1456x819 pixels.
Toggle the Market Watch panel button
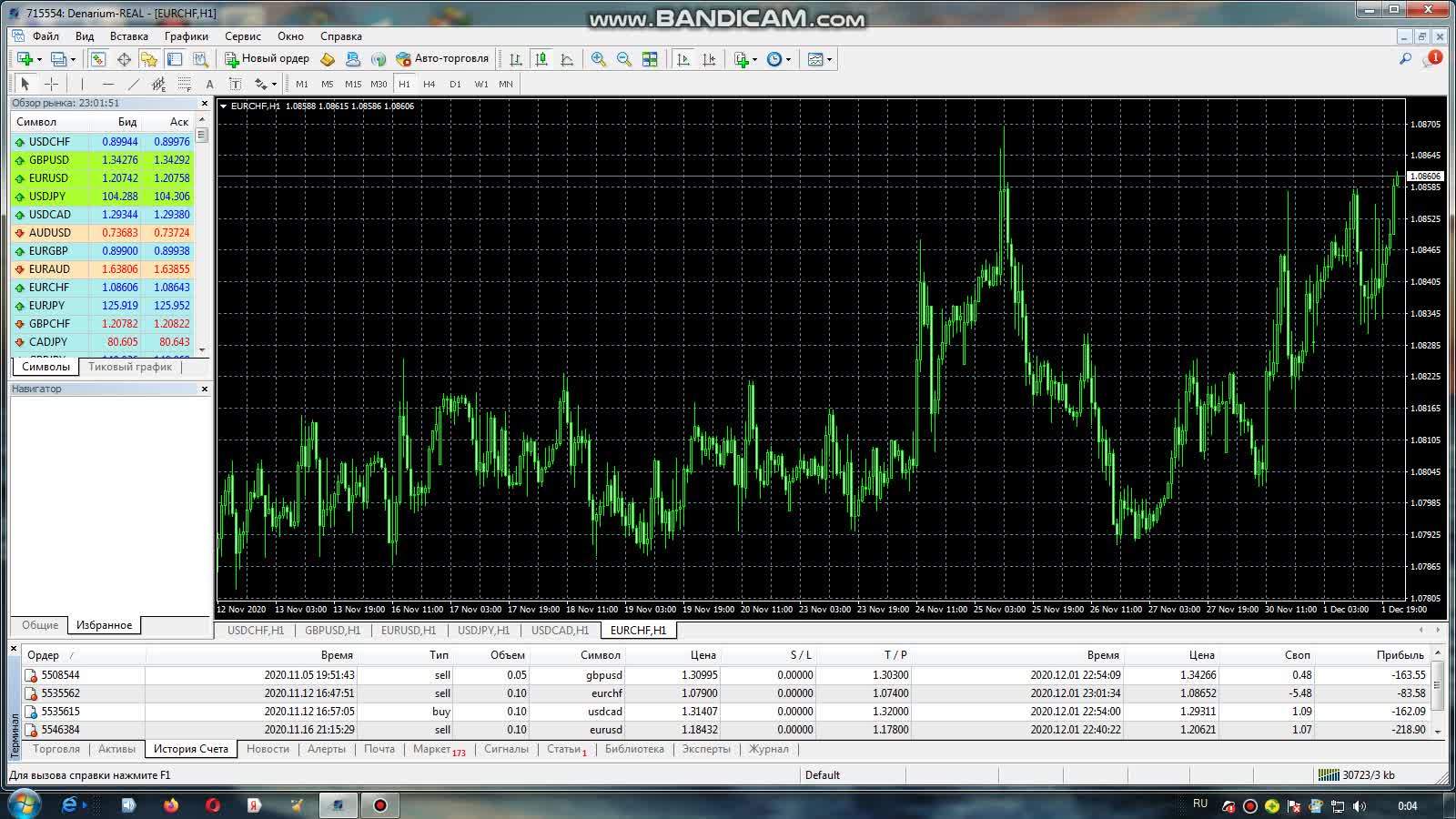tap(98, 59)
